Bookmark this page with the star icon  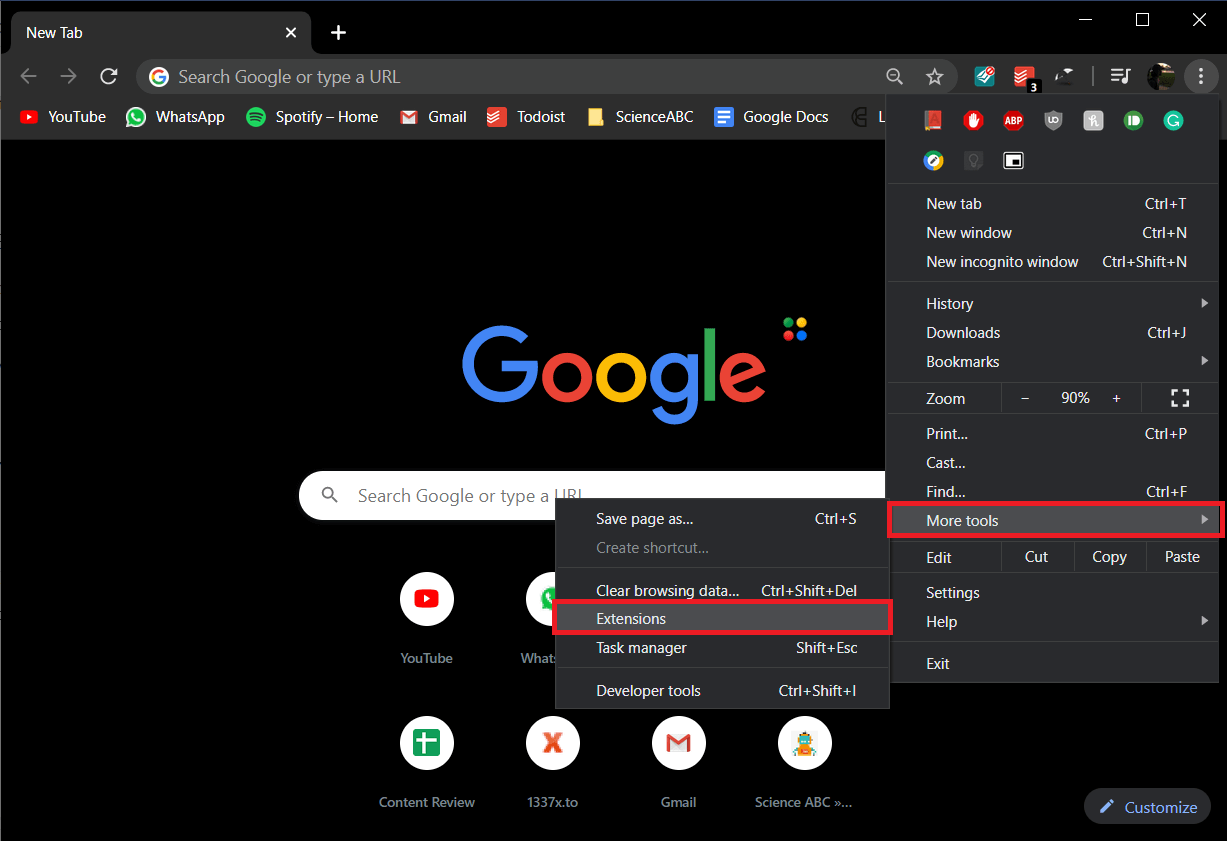(935, 76)
